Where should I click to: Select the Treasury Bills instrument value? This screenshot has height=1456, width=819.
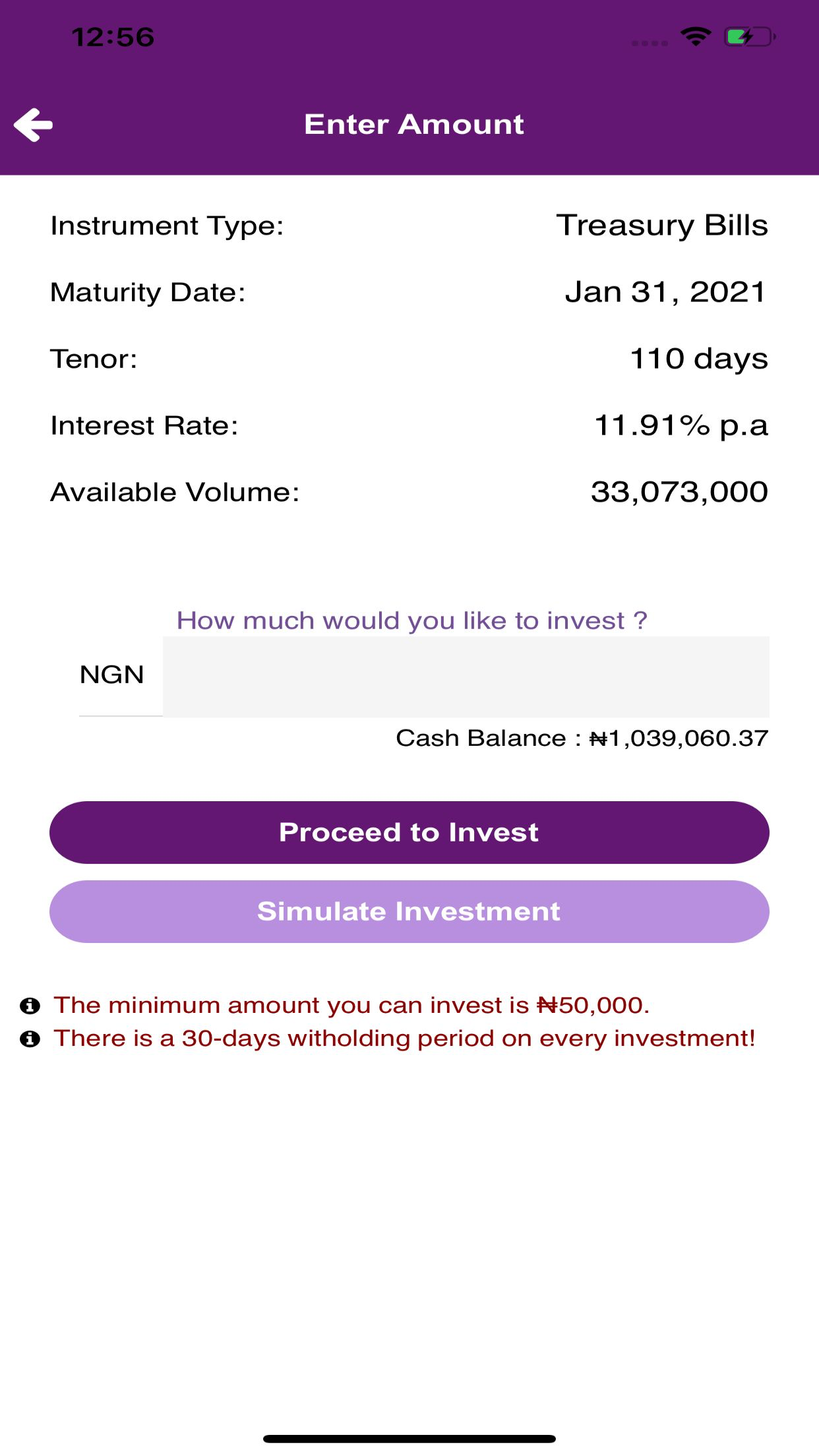pyautogui.click(x=662, y=226)
